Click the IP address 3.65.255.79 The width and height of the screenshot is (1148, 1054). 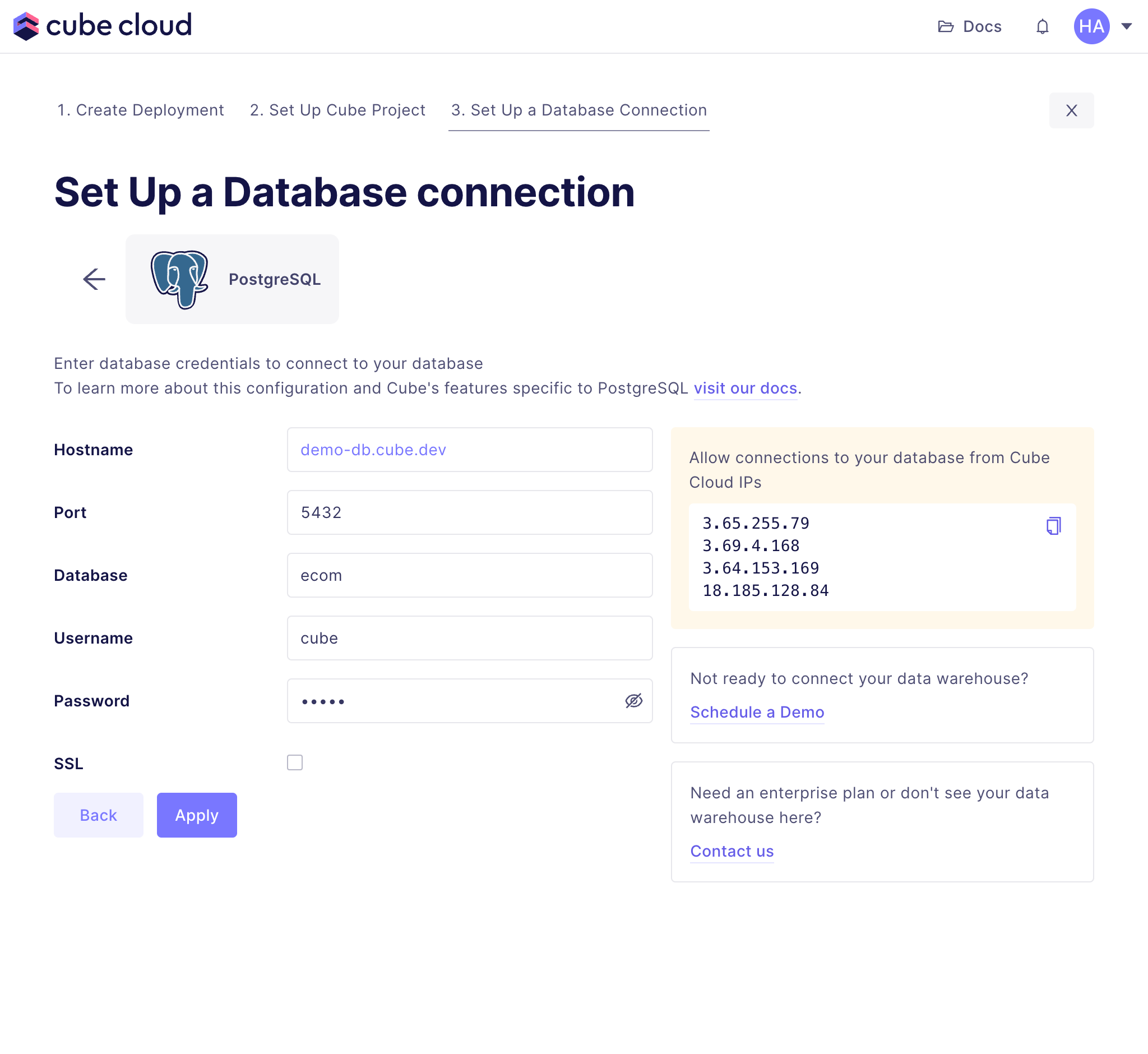(x=756, y=523)
